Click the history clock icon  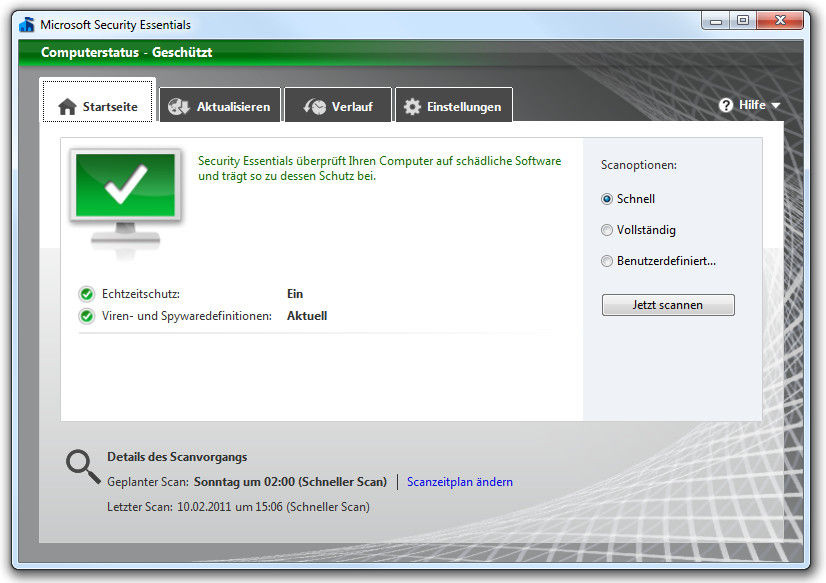click(314, 107)
